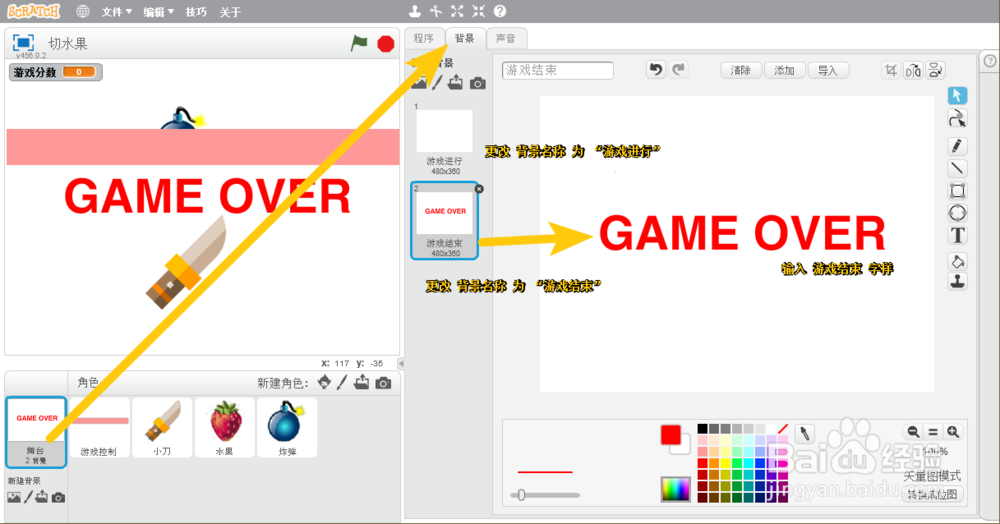Image resolution: width=1000 pixels, height=524 pixels.
Task: Select the 小刀 knife sprite
Action: point(162,428)
